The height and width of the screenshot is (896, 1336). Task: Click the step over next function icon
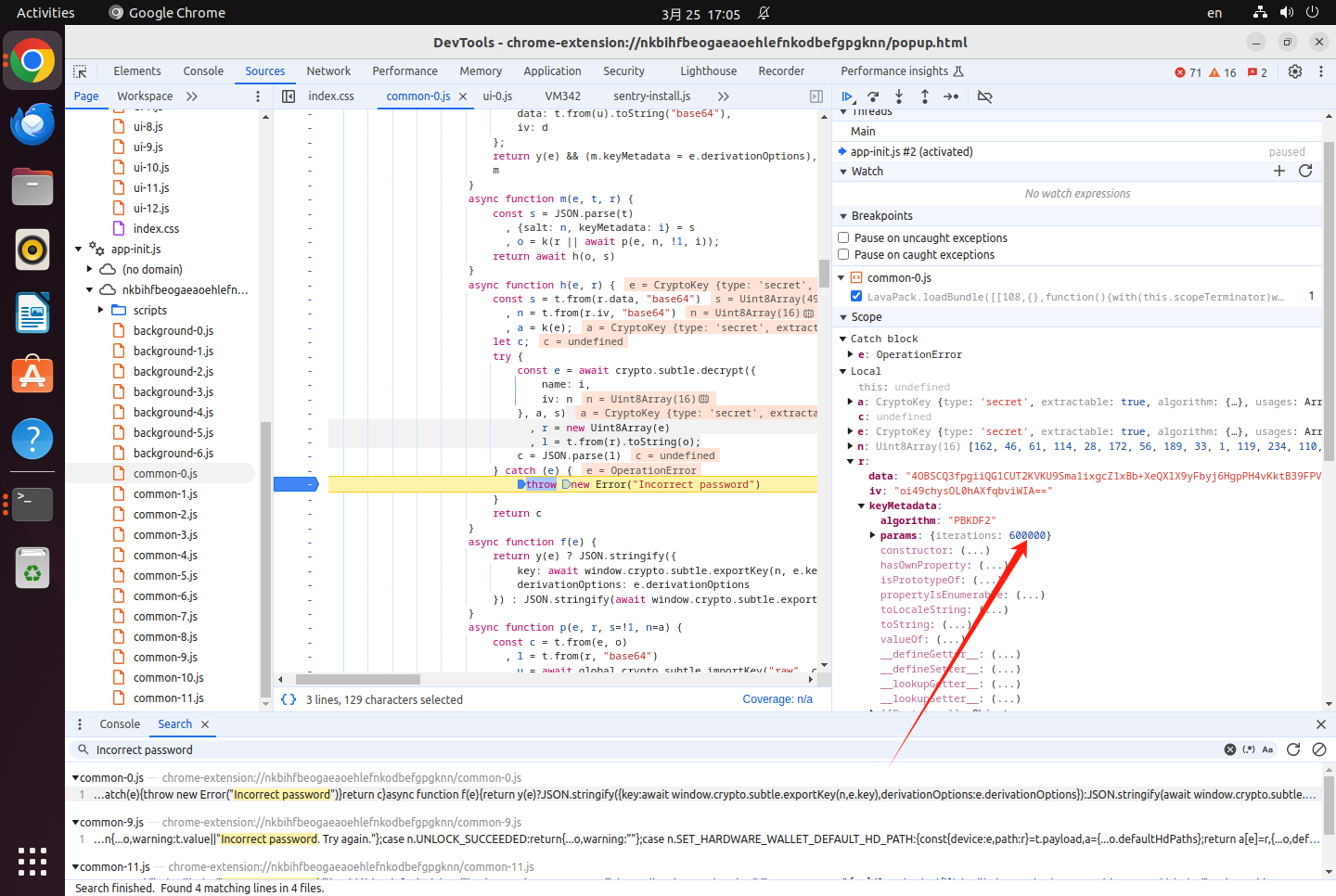[x=873, y=96]
